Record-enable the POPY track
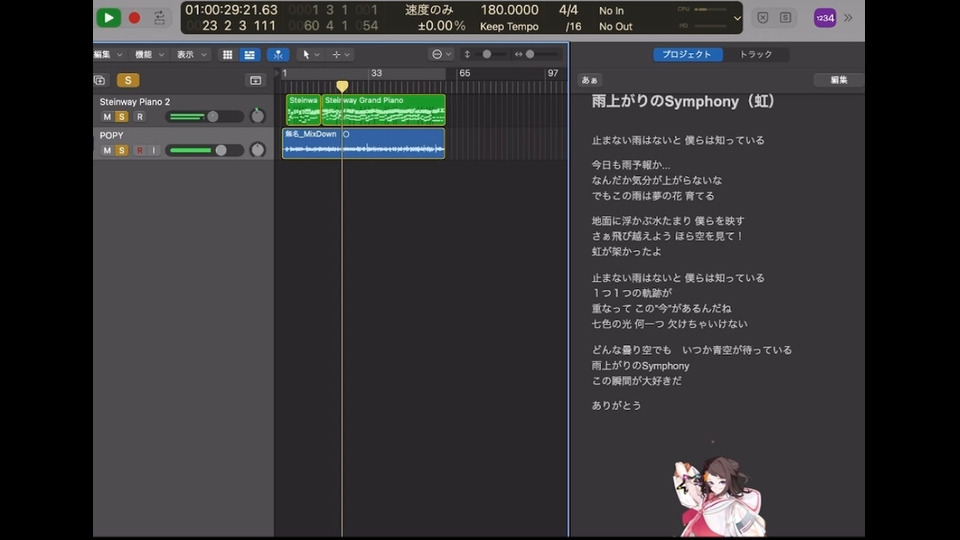The width and height of the screenshot is (960, 540). [x=140, y=150]
